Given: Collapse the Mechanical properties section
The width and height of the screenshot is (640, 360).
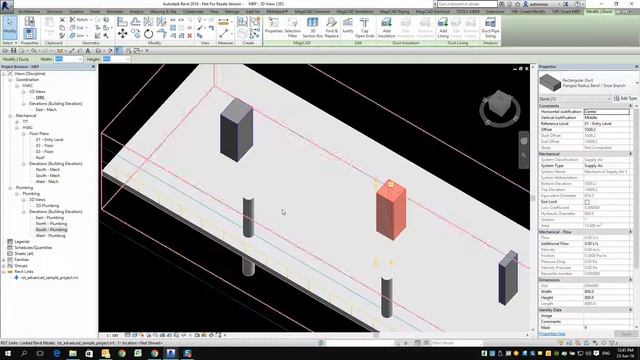Looking at the screenshot, I should click(x=631, y=154).
